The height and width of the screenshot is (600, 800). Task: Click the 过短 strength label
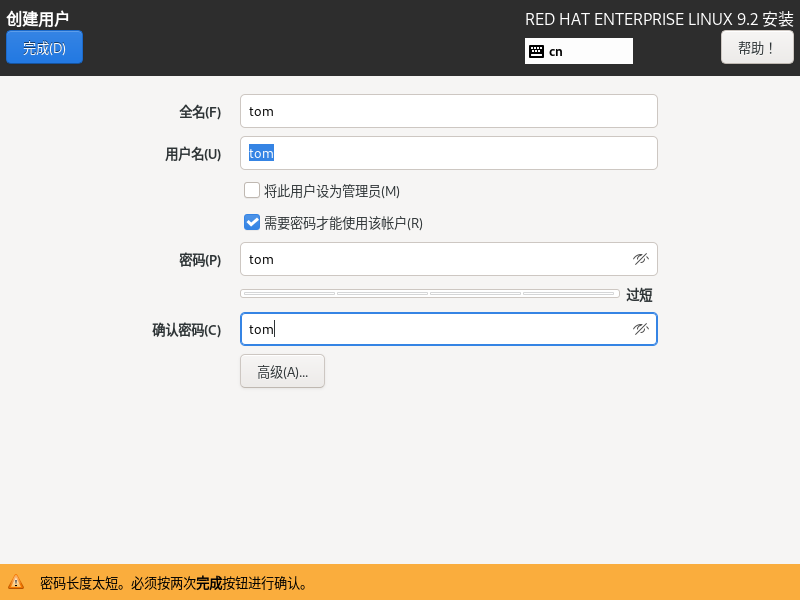click(639, 295)
